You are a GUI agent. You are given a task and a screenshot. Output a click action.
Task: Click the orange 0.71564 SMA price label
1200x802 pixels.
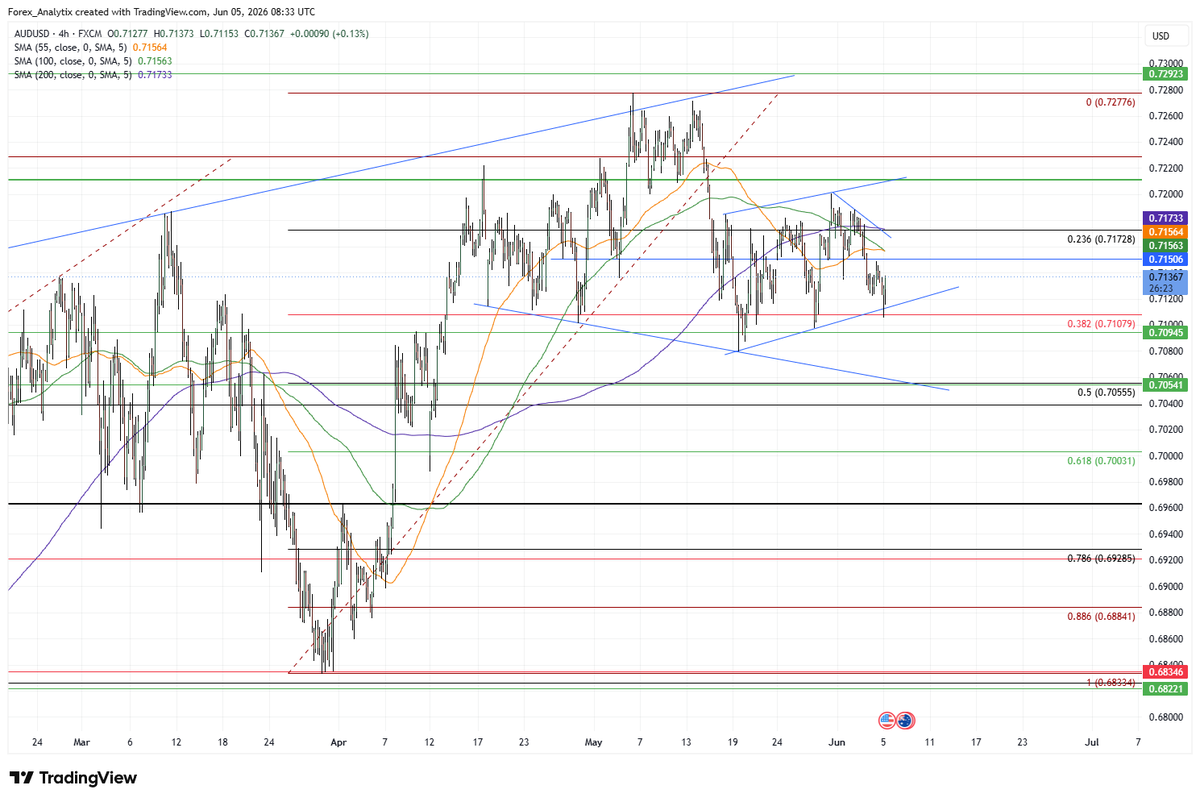tap(1165, 231)
